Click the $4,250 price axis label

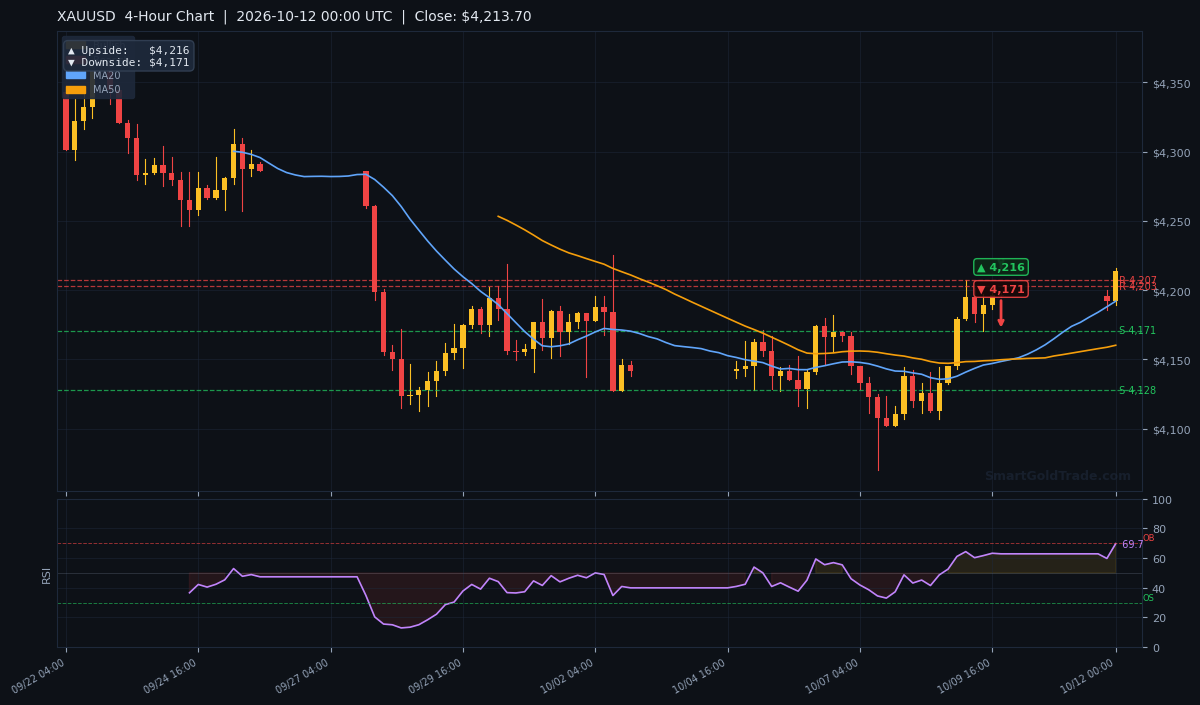(x=1171, y=222)
